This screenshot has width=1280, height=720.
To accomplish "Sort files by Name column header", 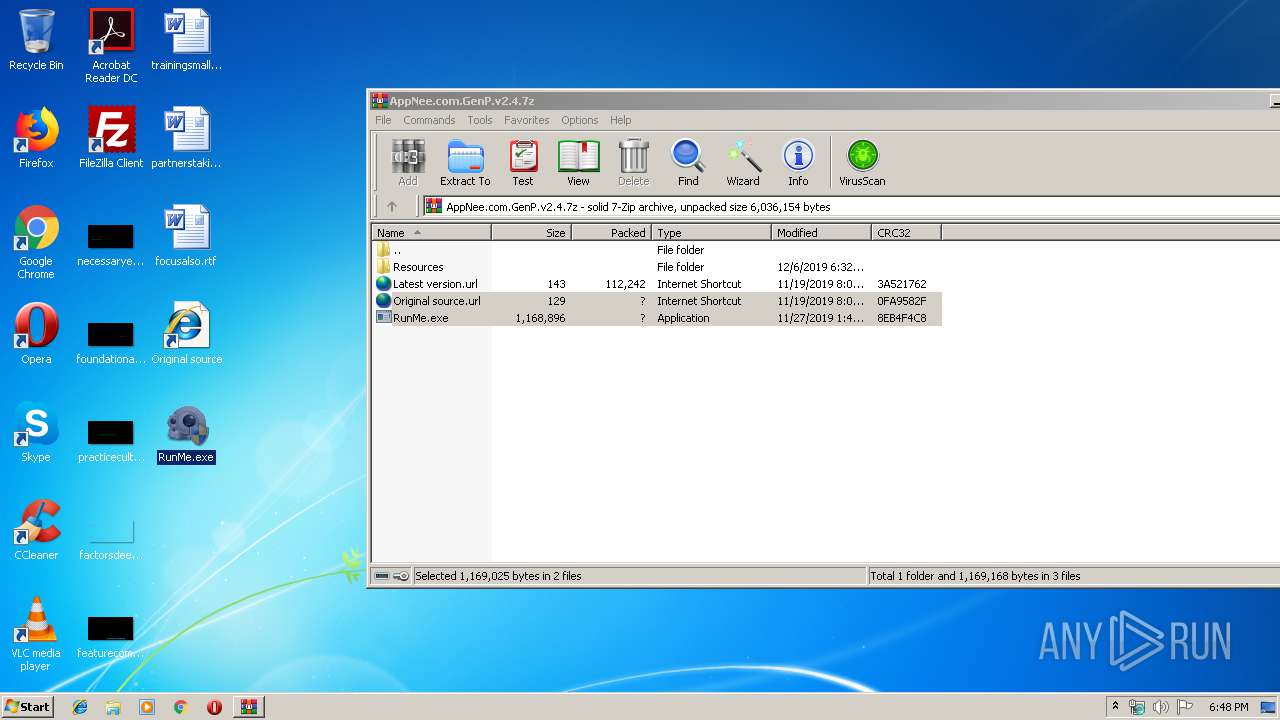I will pyautogui.click(x=432, y=233).
